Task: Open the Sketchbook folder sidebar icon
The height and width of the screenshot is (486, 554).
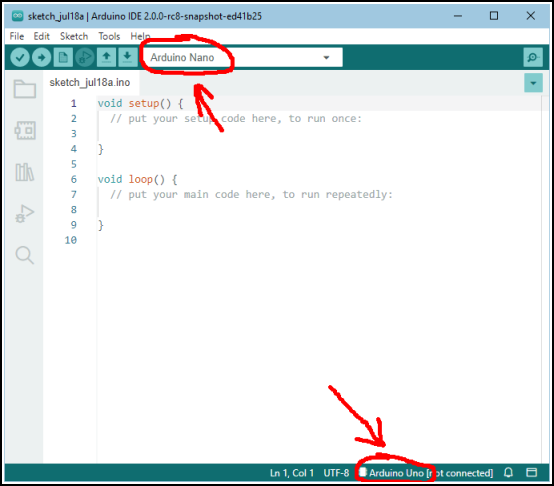Action: point(25,88)
